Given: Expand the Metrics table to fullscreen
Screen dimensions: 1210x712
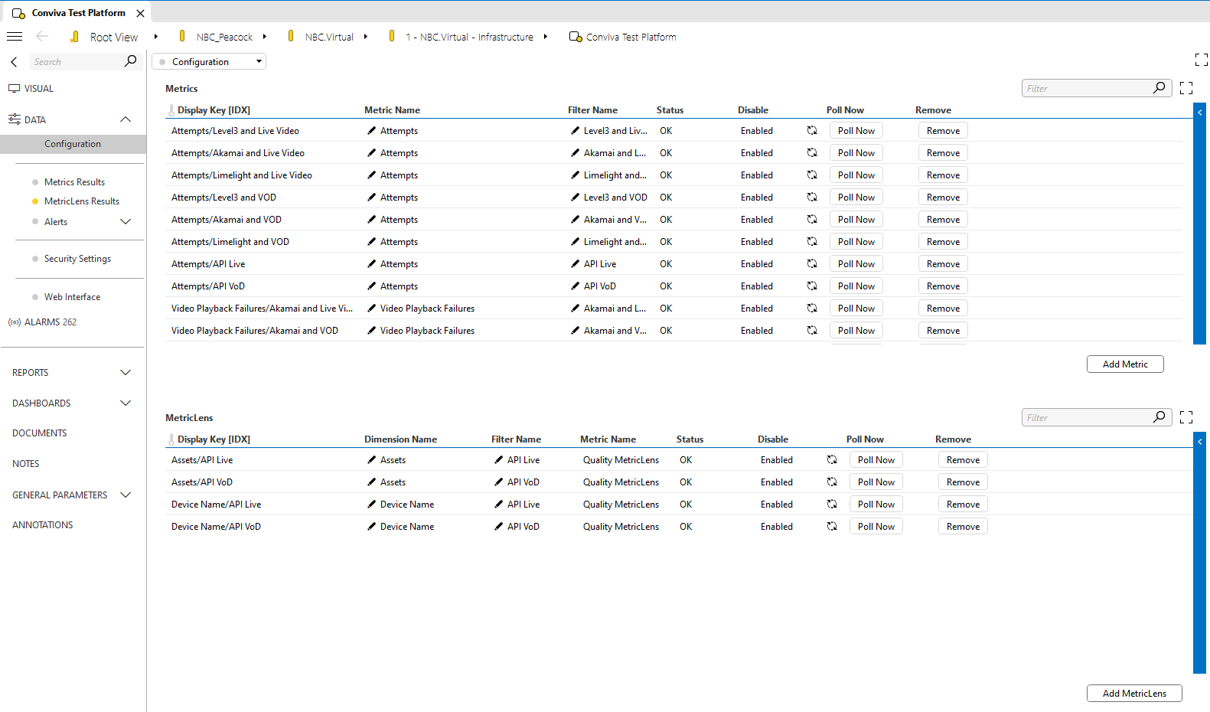Looking at the screenshot, I should 1186,88.
